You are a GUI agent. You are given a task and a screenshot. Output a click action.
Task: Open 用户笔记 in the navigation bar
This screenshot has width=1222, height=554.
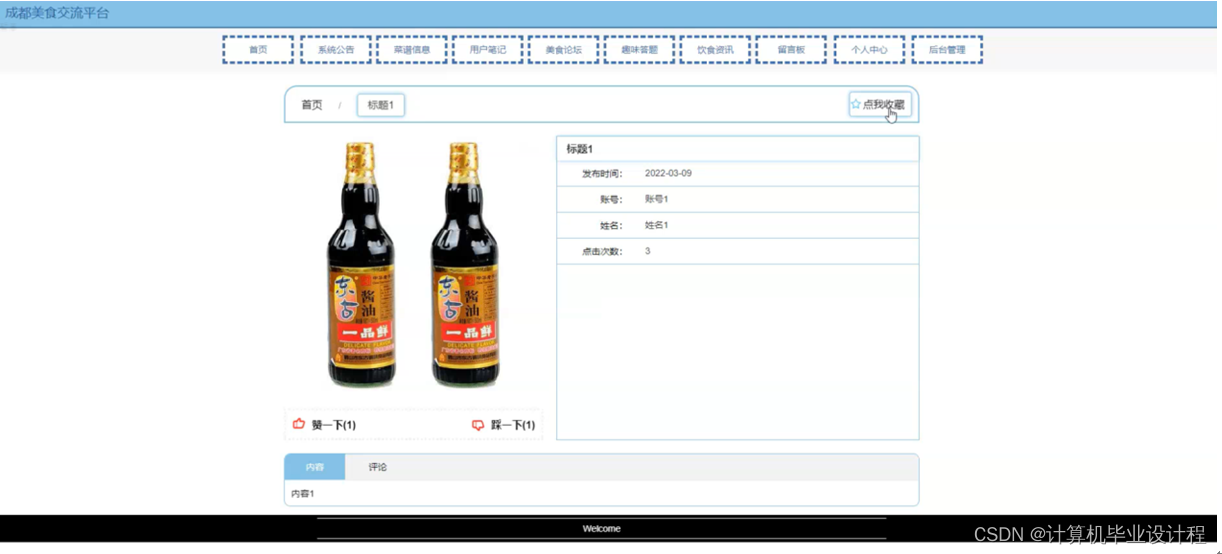488,50
